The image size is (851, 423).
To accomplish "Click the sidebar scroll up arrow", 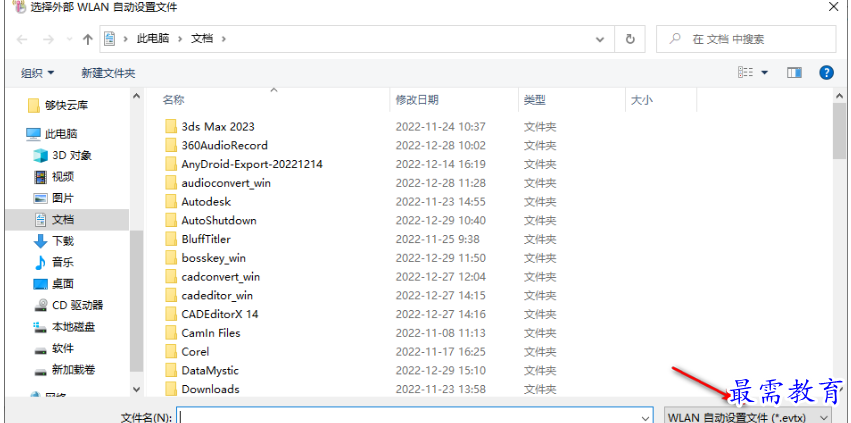I will click(x=136, y=97).
